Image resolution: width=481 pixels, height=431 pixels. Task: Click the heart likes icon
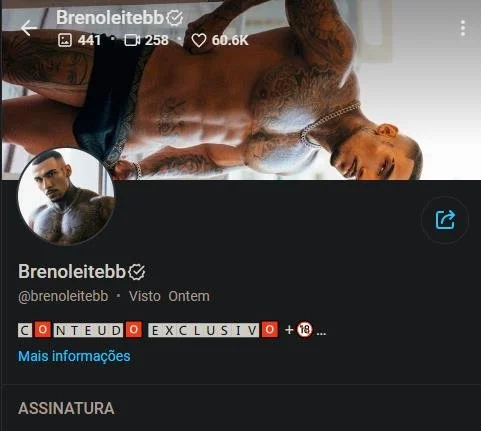coord(199,40)
